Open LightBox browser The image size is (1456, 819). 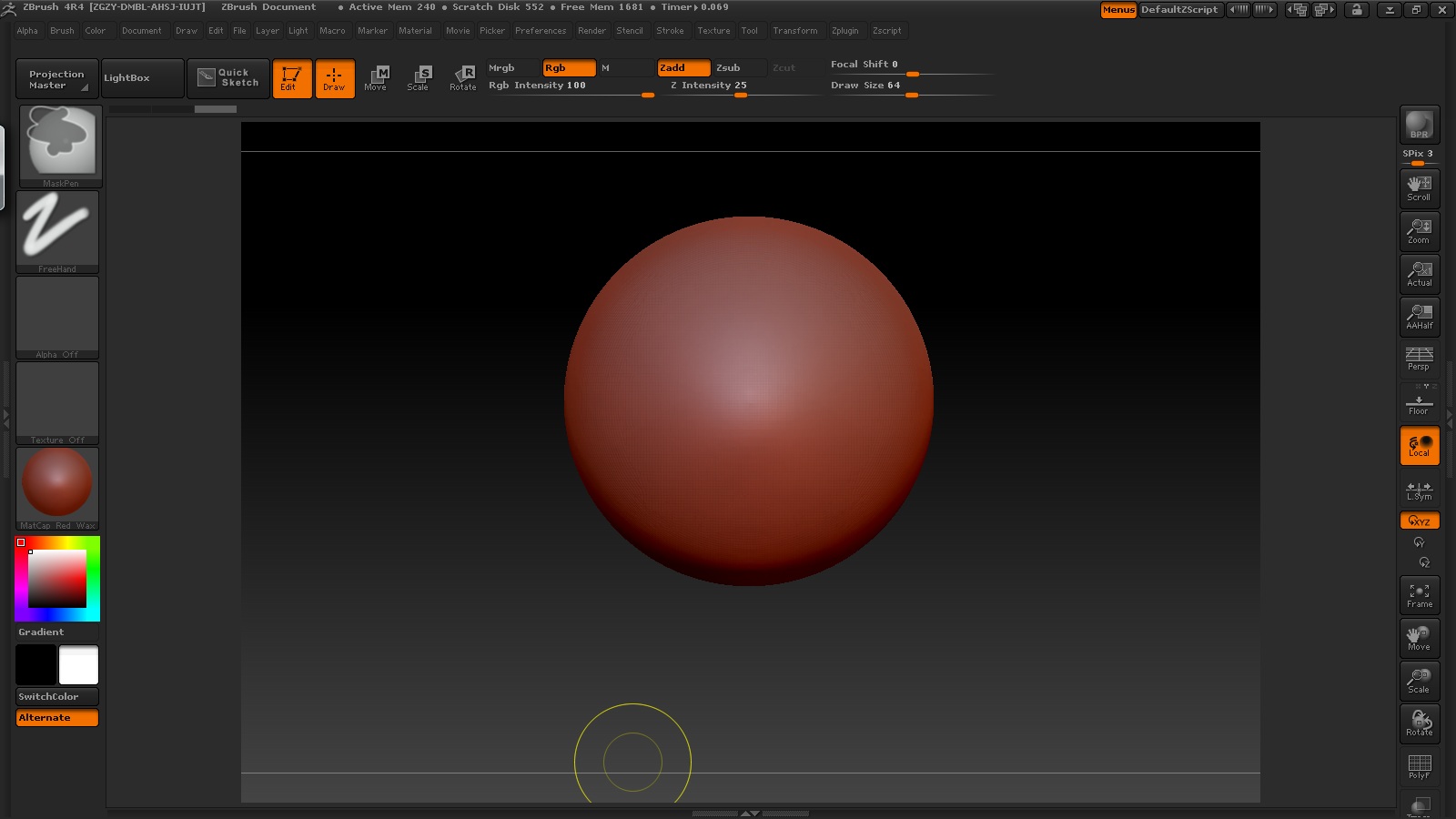(142, 78)
